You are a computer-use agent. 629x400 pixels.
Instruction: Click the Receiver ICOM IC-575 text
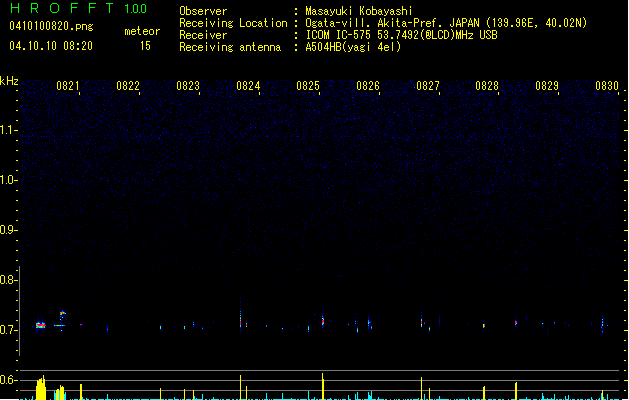(x=402, y=35)
